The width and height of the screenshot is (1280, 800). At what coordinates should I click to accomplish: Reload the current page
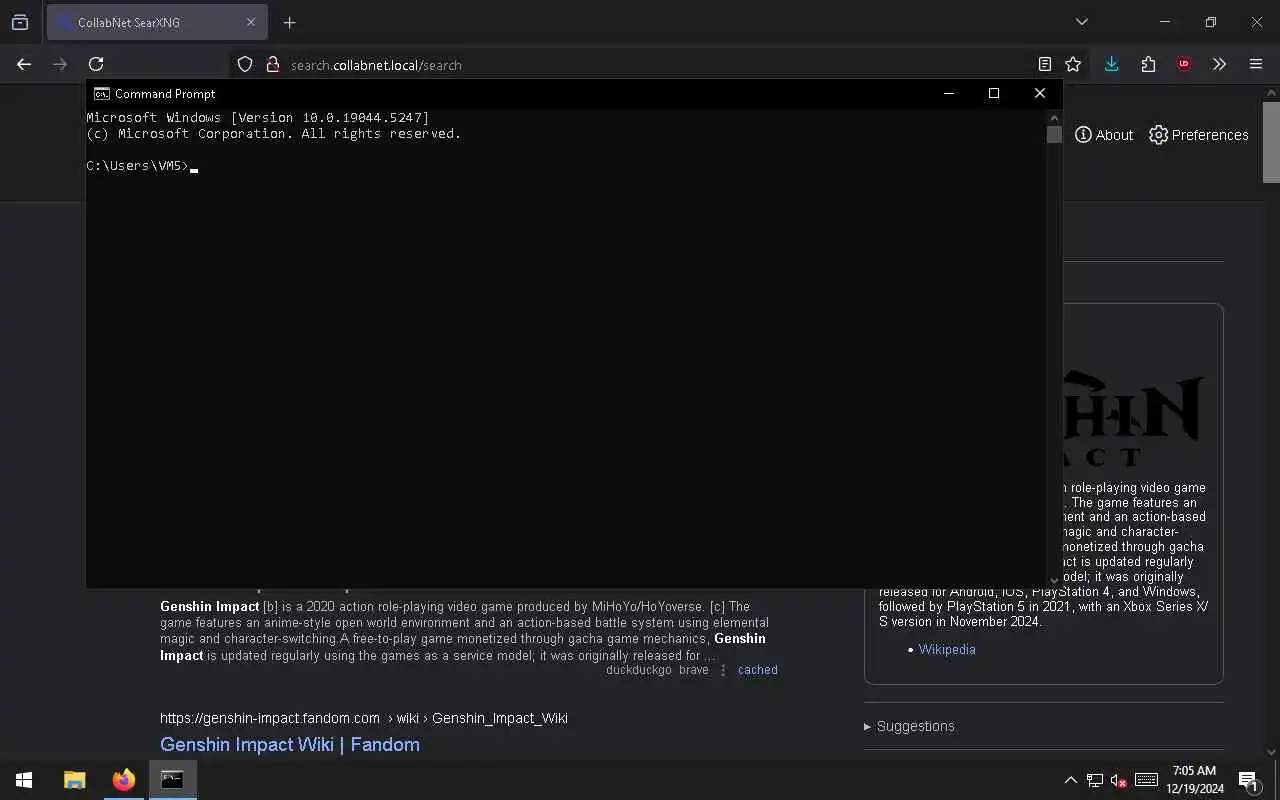tap(96, 64)
